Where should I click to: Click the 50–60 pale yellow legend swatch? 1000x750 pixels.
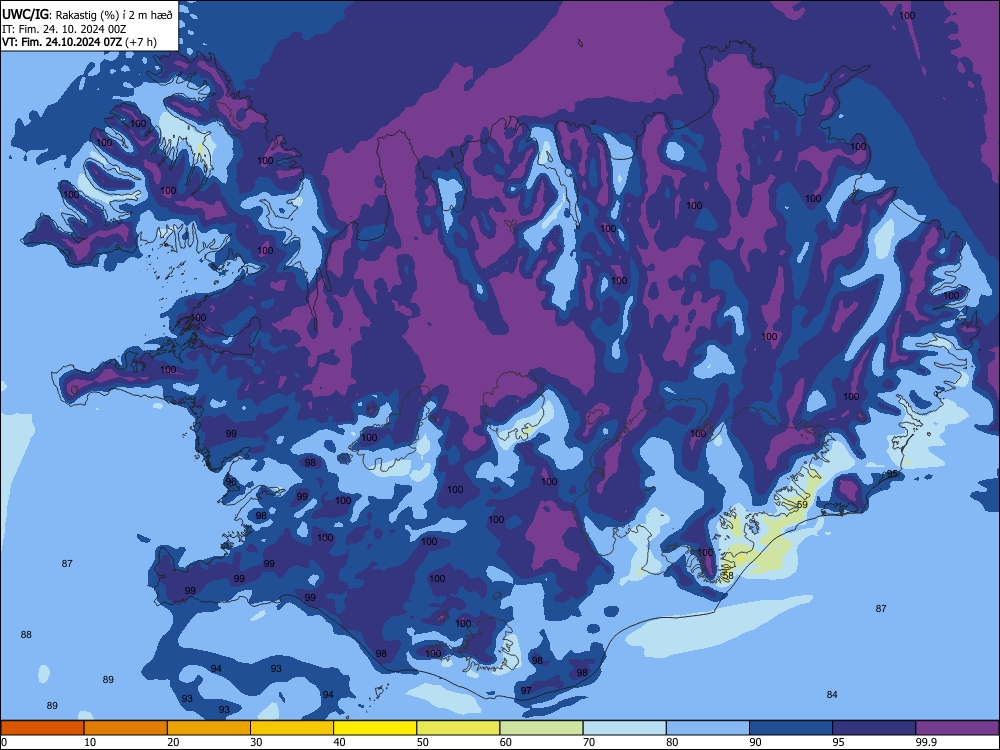click(x=459, y=728)
